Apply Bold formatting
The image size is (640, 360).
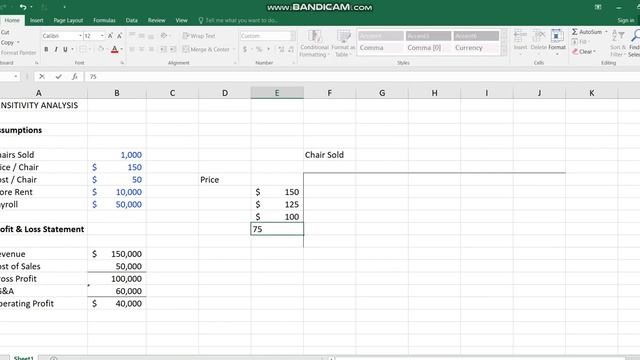click(x=46, y=49)
